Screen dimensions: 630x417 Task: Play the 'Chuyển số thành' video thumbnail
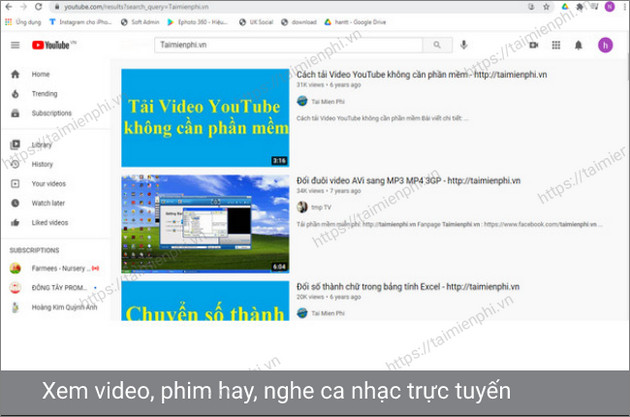click(205, 300)
